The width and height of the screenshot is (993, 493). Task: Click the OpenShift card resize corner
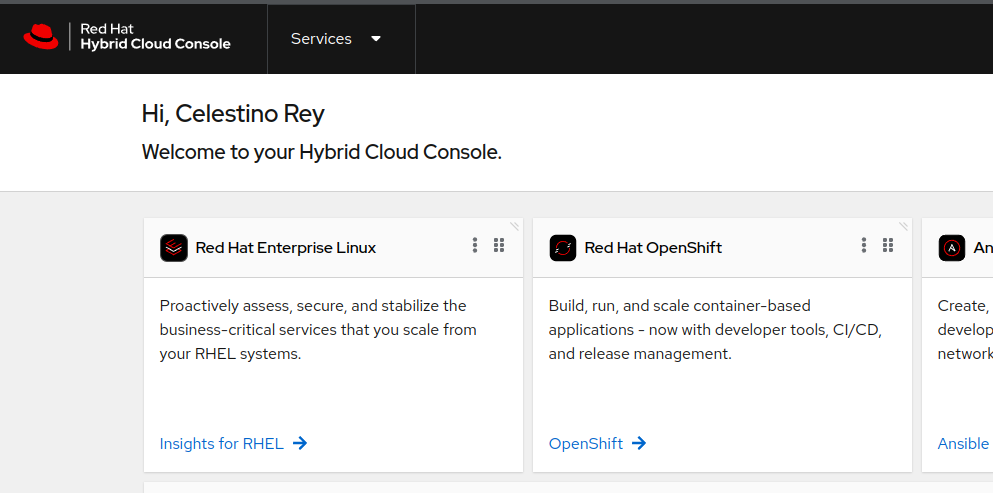pos(904,226)
